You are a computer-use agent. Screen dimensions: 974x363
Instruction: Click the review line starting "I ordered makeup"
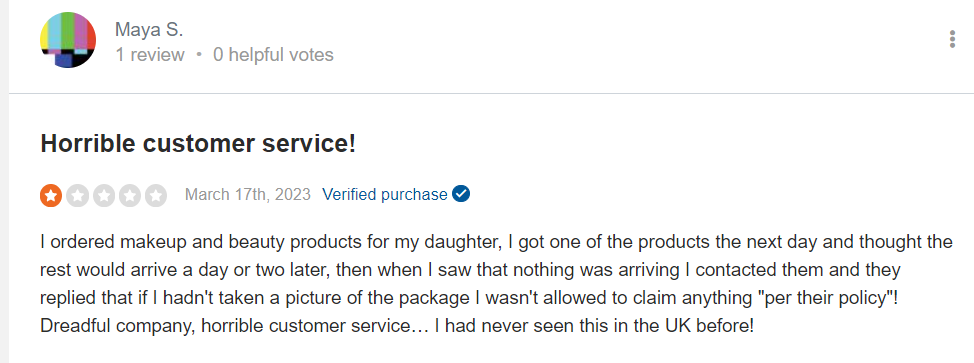pos(496,242)
